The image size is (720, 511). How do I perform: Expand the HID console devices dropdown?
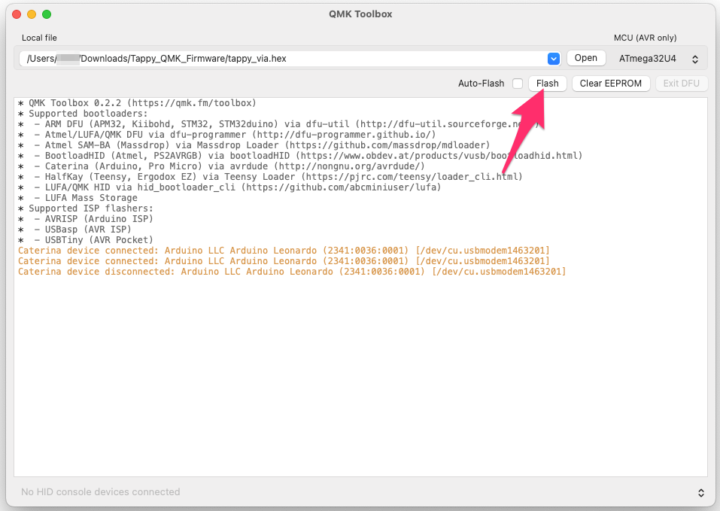pos(699,492)
